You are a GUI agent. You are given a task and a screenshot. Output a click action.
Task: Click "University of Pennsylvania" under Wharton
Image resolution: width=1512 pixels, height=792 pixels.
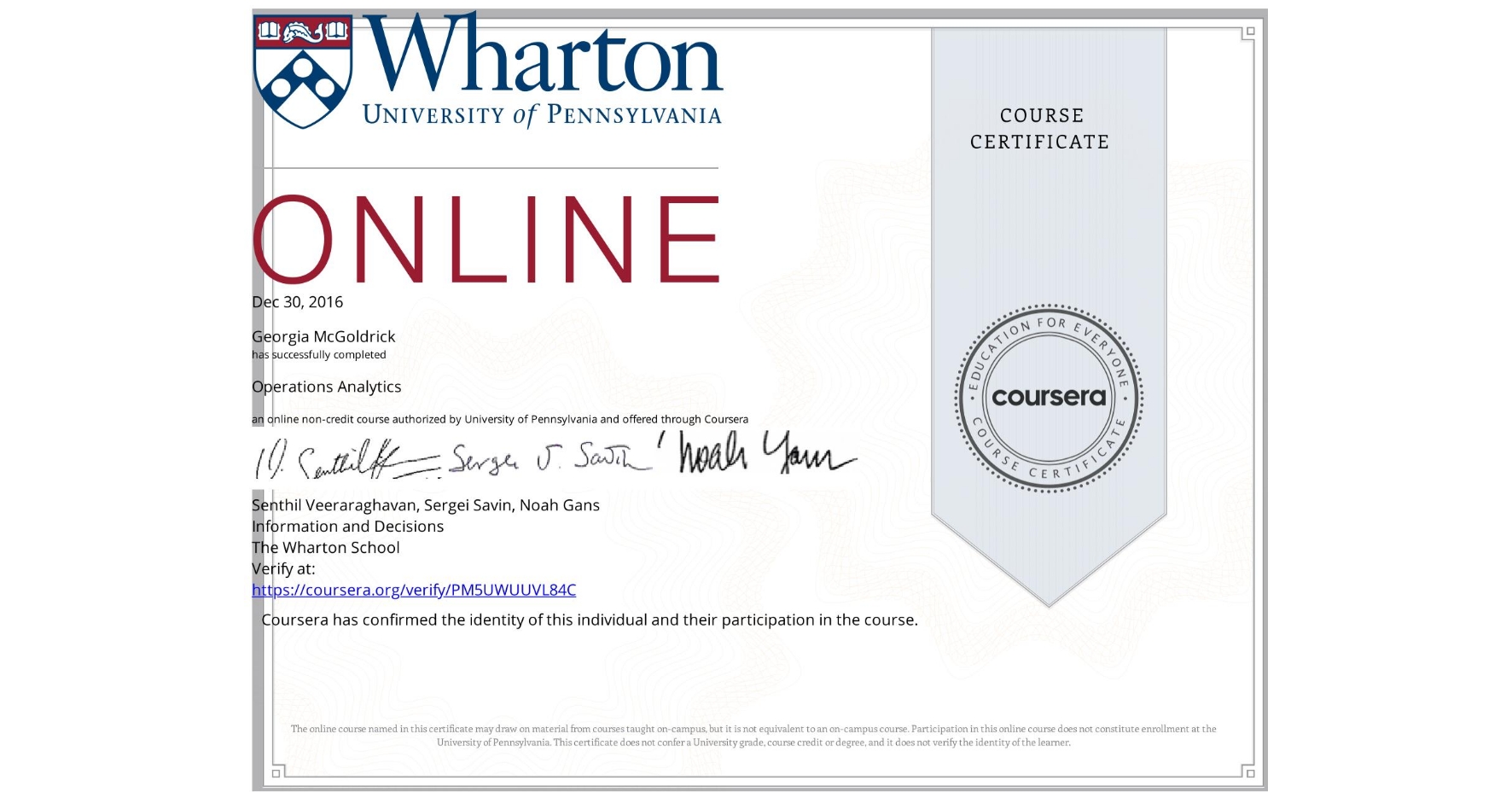[542, 115]
